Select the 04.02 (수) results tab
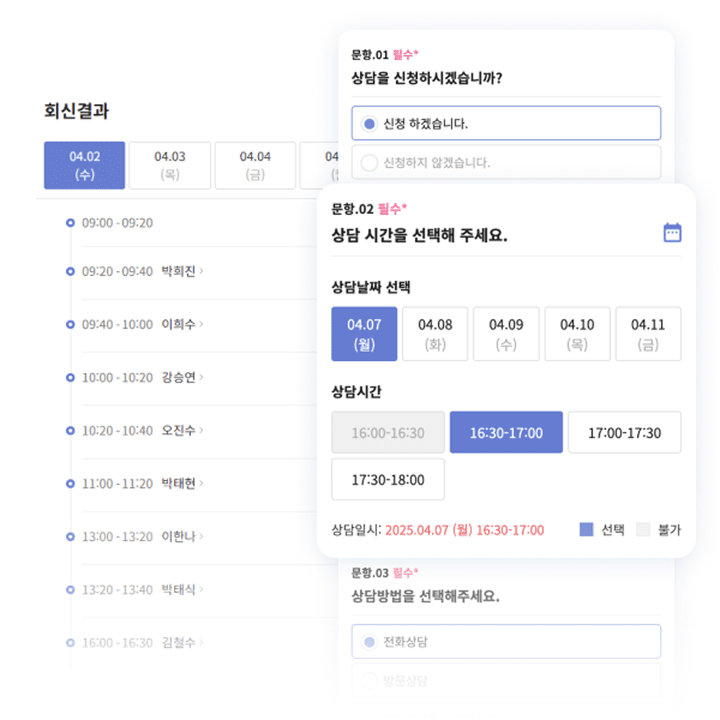Image resolution: width=720 pixels, height=720 pixels. [84, 165]
